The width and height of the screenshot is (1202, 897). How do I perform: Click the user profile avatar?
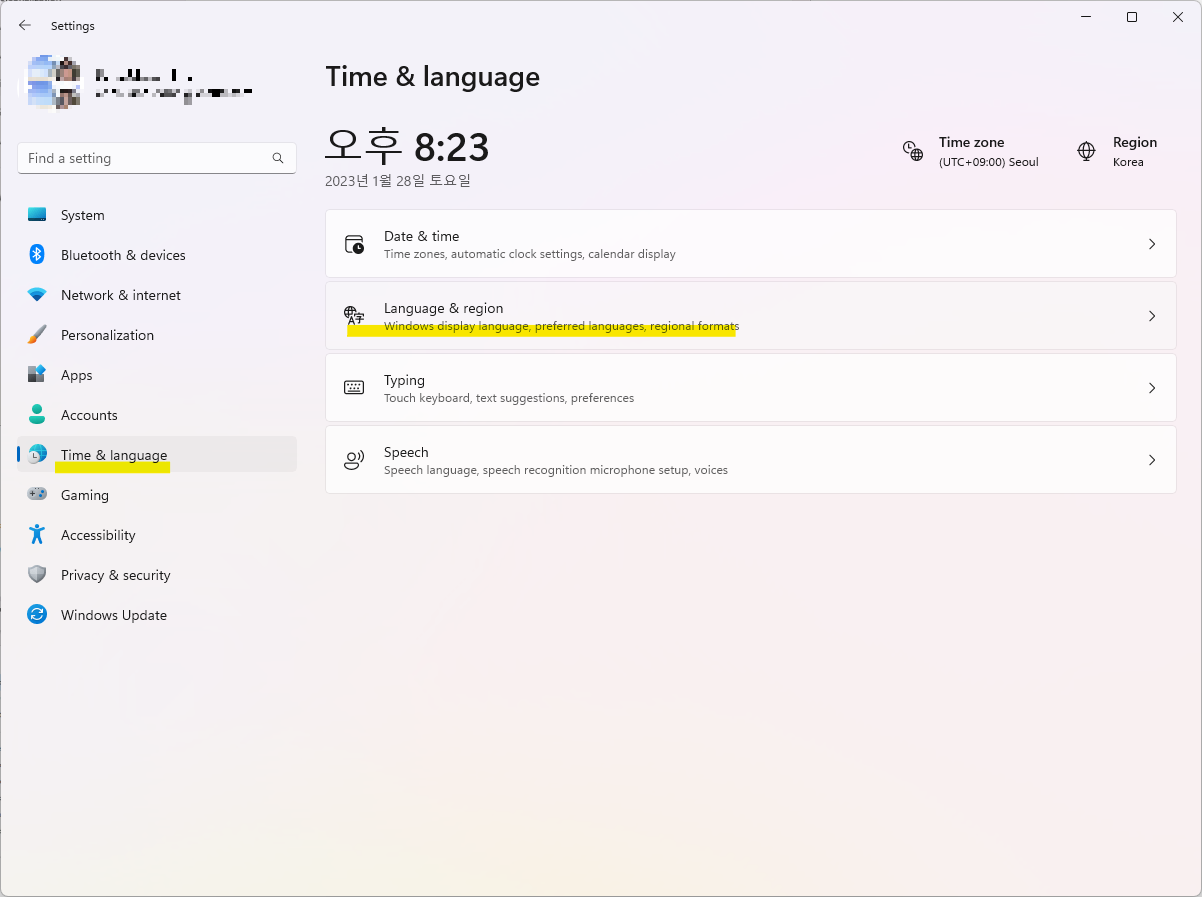pos(54,82)
